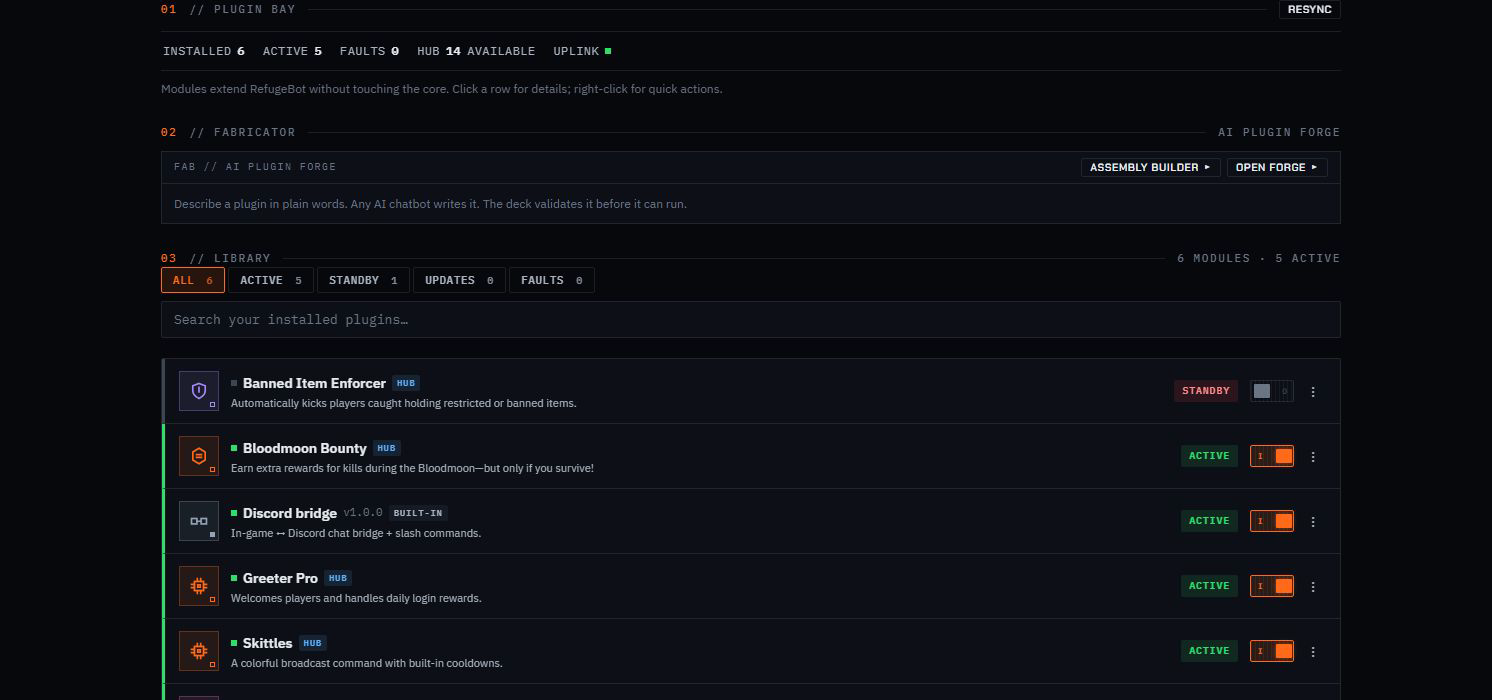1492x700 pixels.
Task: Click the Skittles plugin name
Action: [x=268, y=643]
